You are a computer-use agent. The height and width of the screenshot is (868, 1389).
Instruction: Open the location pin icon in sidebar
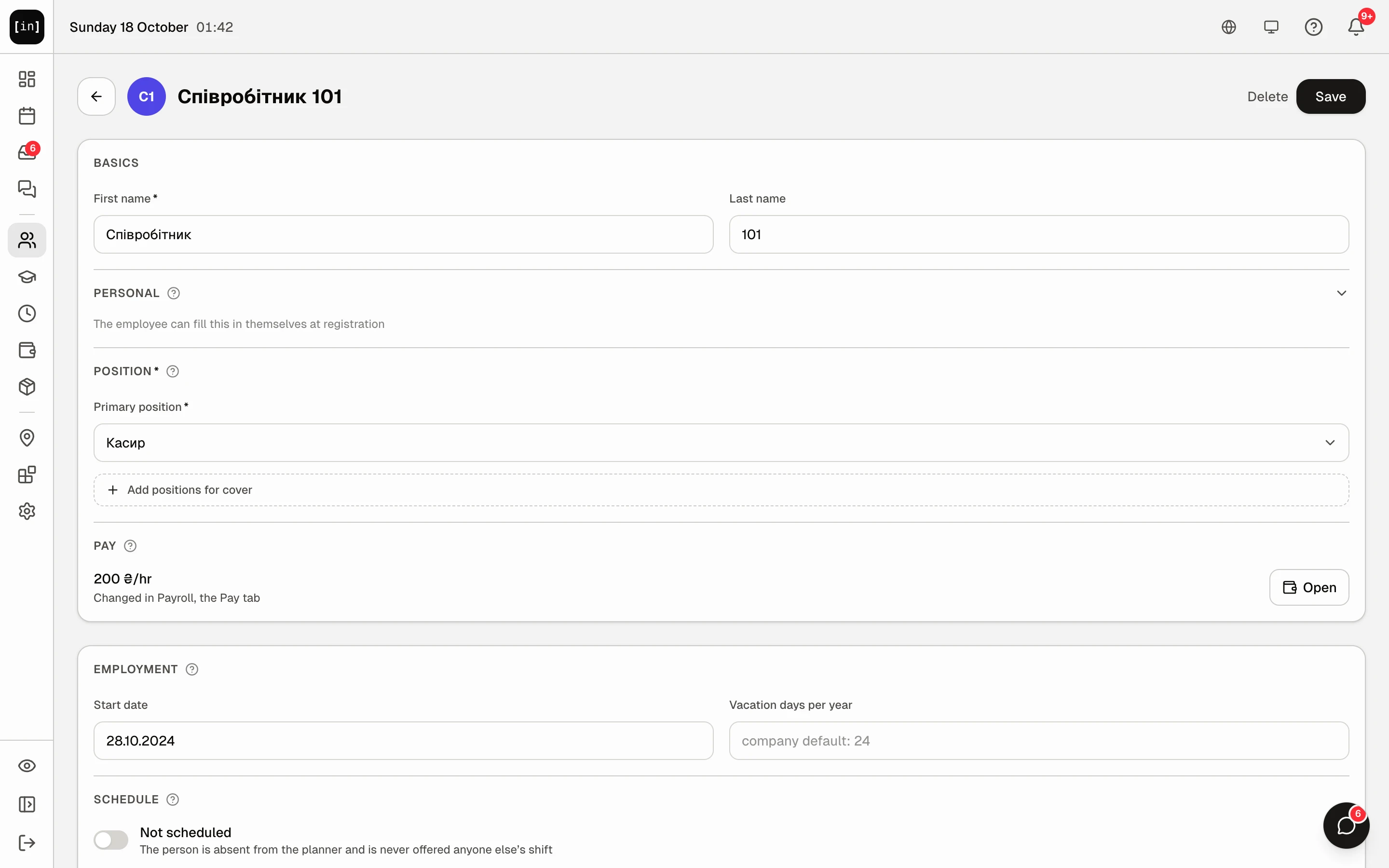(27, 438)
